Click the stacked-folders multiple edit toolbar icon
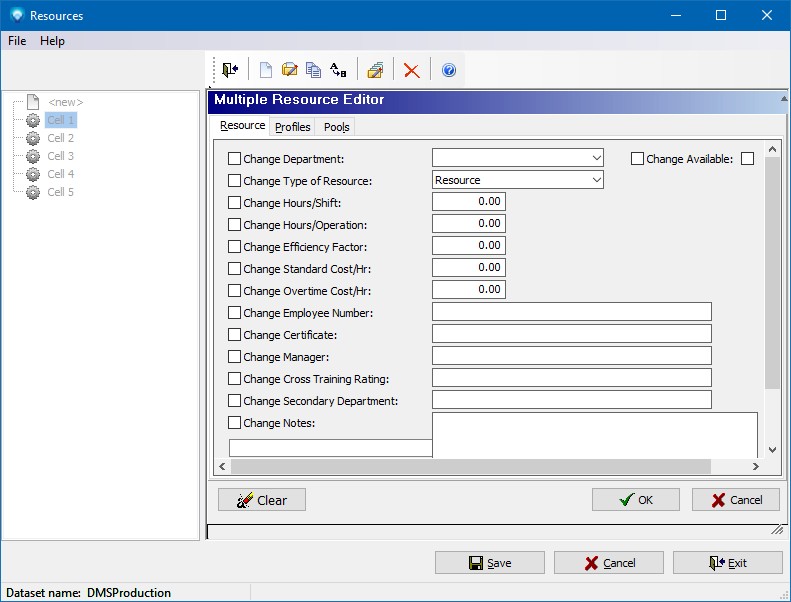Viewport: 791px width, 602px height. pyautogui.click(x=375, y=70)
